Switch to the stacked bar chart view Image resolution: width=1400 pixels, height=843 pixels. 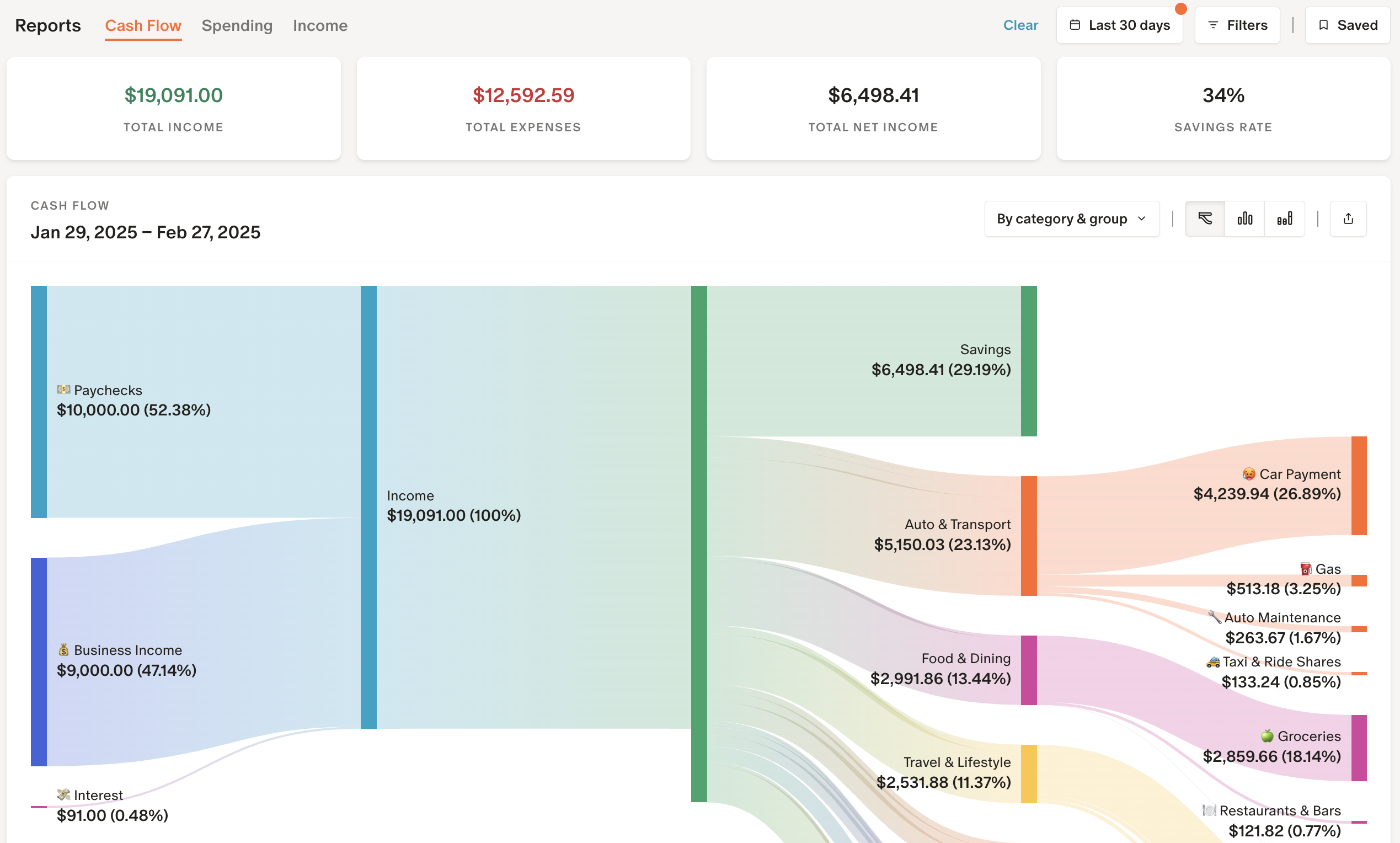[1285, 218]
